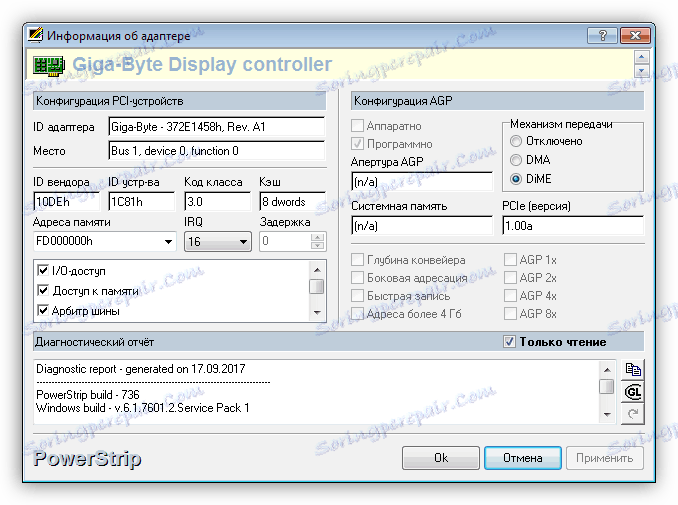Click the Место bus location field
678x505 pixels.
click(x=217, y=151)
